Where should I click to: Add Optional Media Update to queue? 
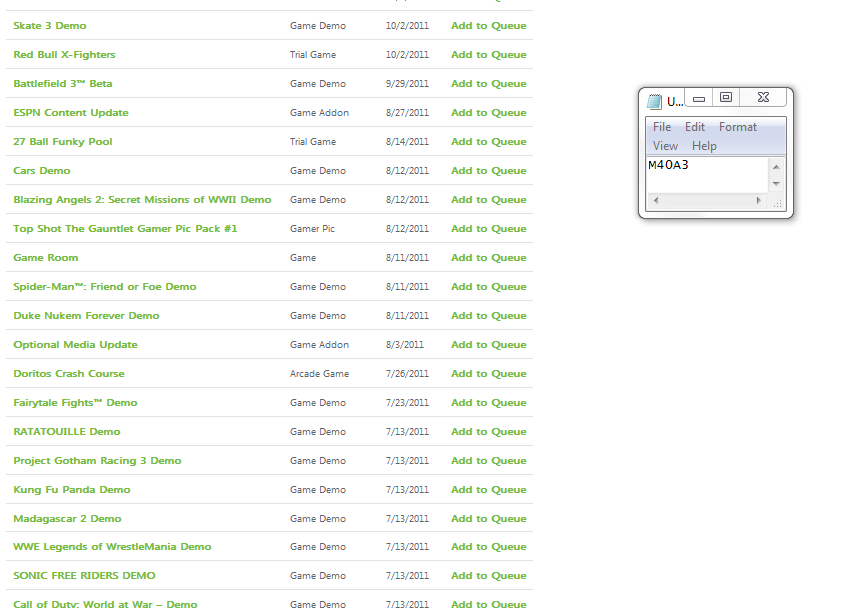click(489, 345)
